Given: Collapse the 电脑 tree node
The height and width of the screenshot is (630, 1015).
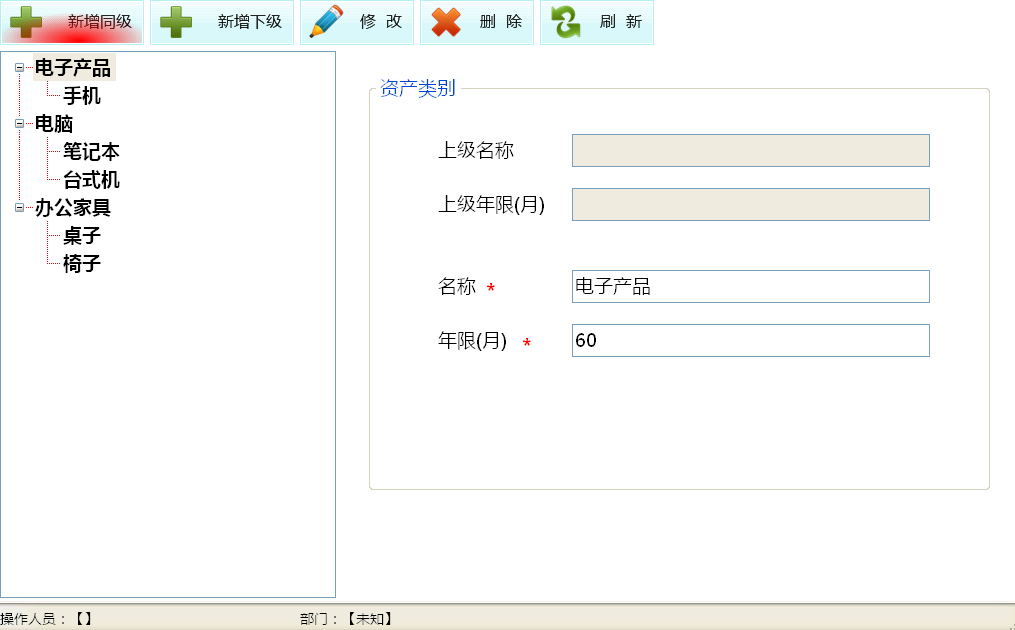Looking at the screenshot, I should 19,124.
